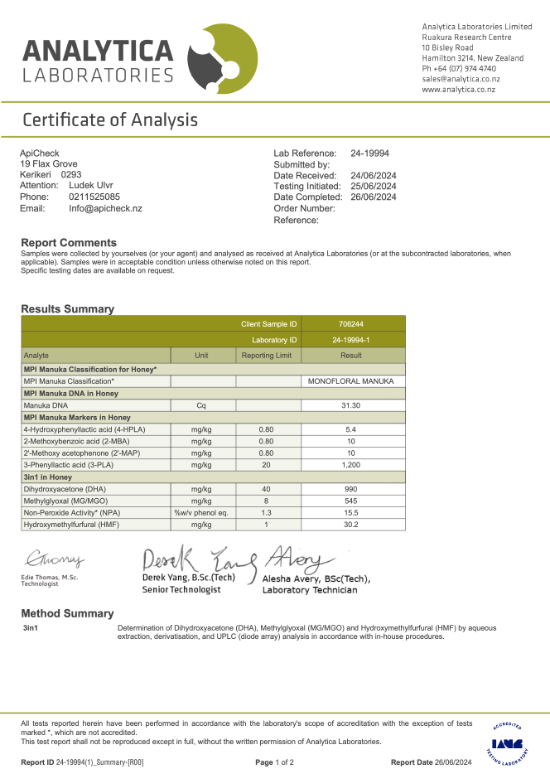Select 'Laboratory Technician' title text
The height and width of the screenshot is (780, 550).
310,590
